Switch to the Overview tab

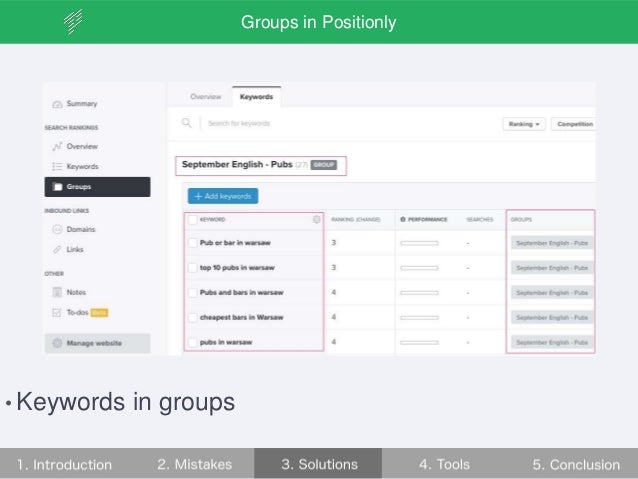[205, 97]
